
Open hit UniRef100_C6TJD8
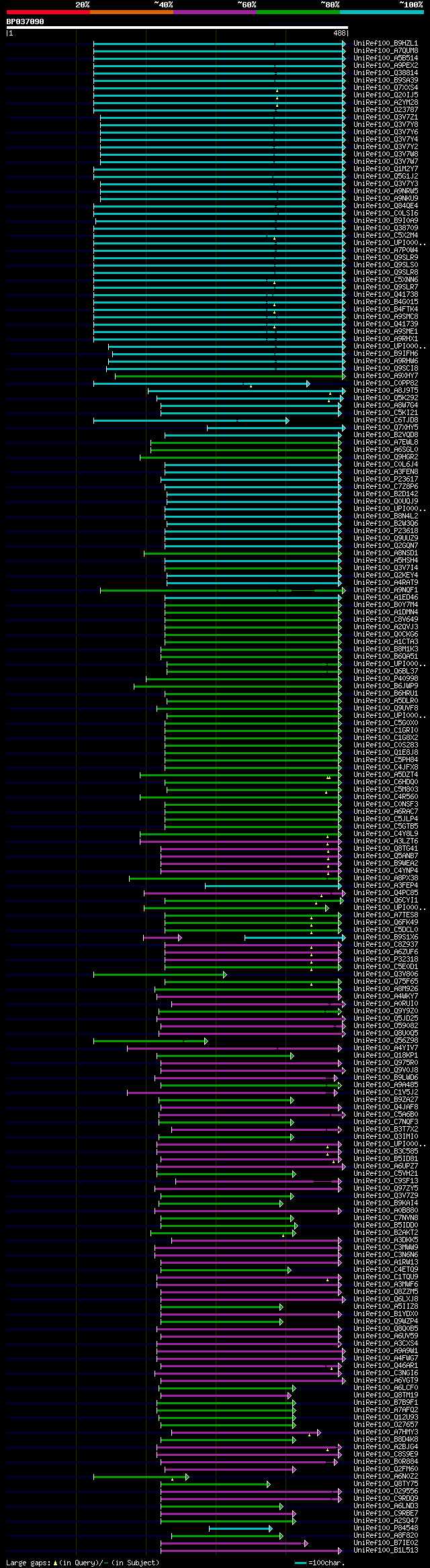pyautogui.click(x=386, y=420)
